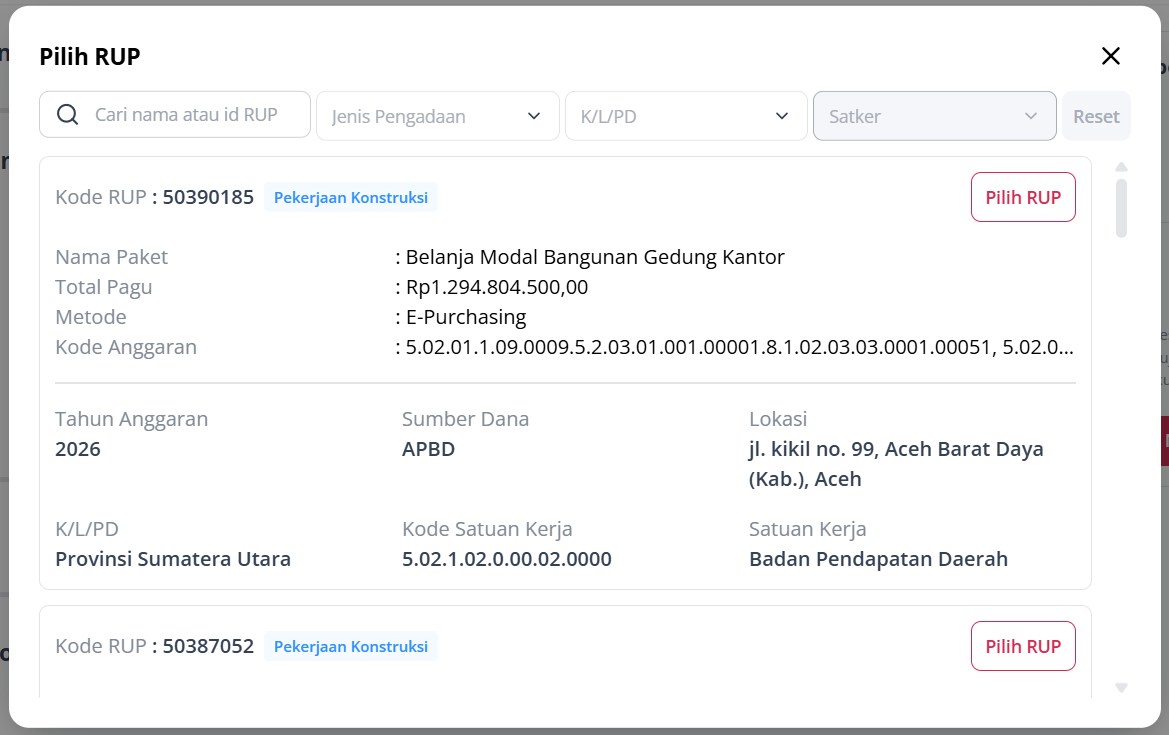1169x735 pixels.
Task: Click the scrollbar up arrow
Action: click(x=1121, y=167)
